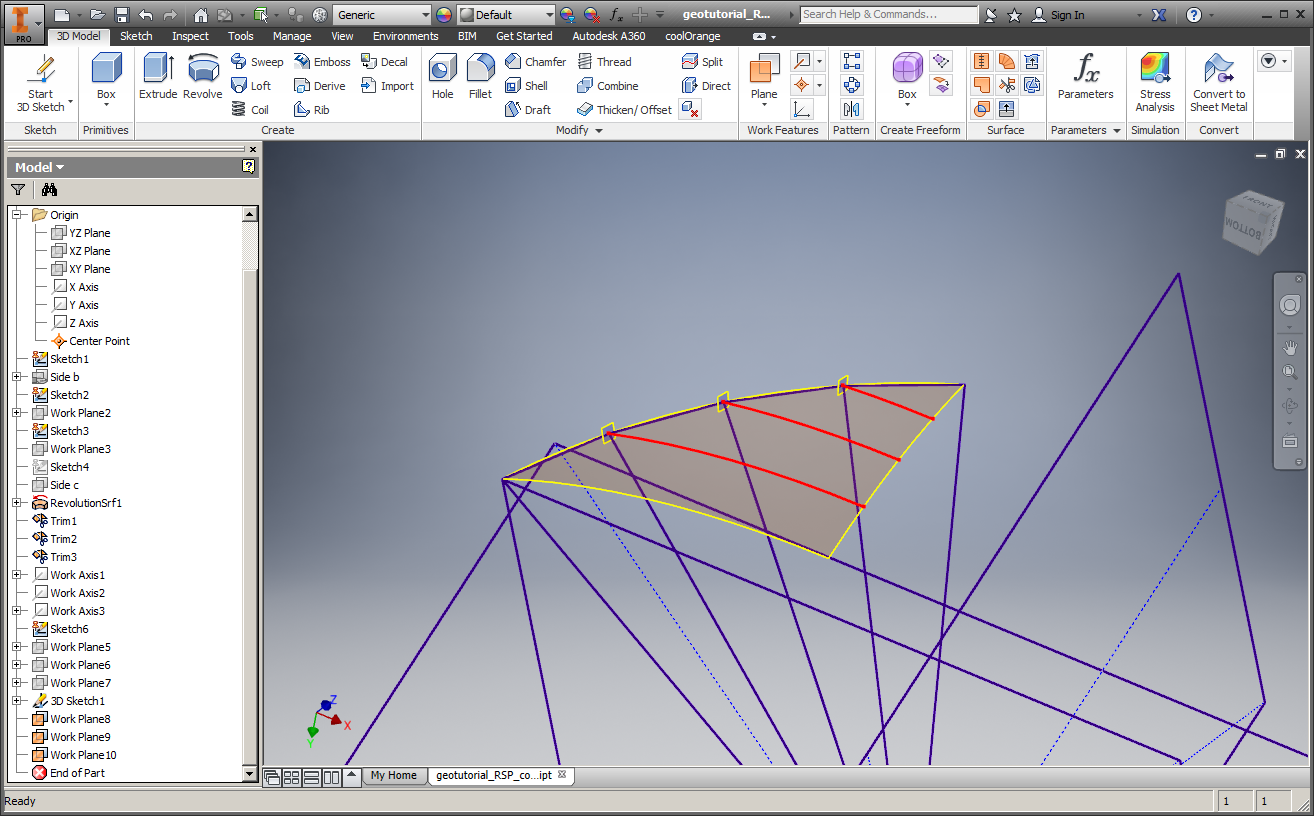The height and width of the screenshot is (816, 1314).
Task: Select the Fillet tool
Action: pos(480,77)
